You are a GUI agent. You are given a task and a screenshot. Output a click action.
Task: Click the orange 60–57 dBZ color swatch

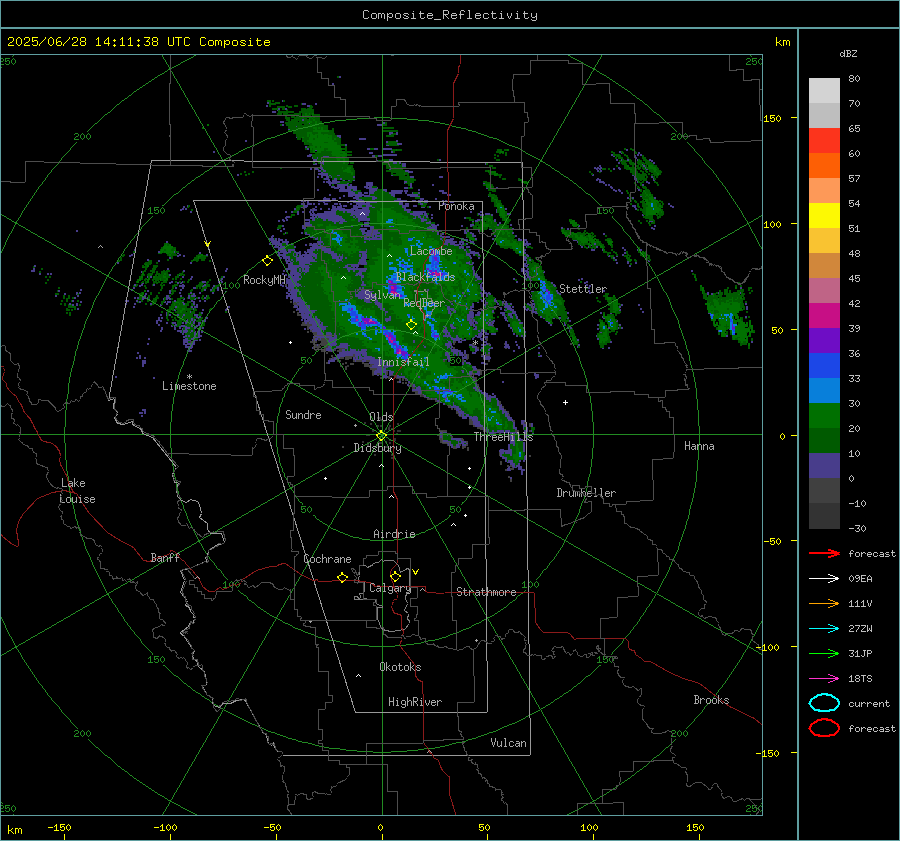(x=824, y=166)
